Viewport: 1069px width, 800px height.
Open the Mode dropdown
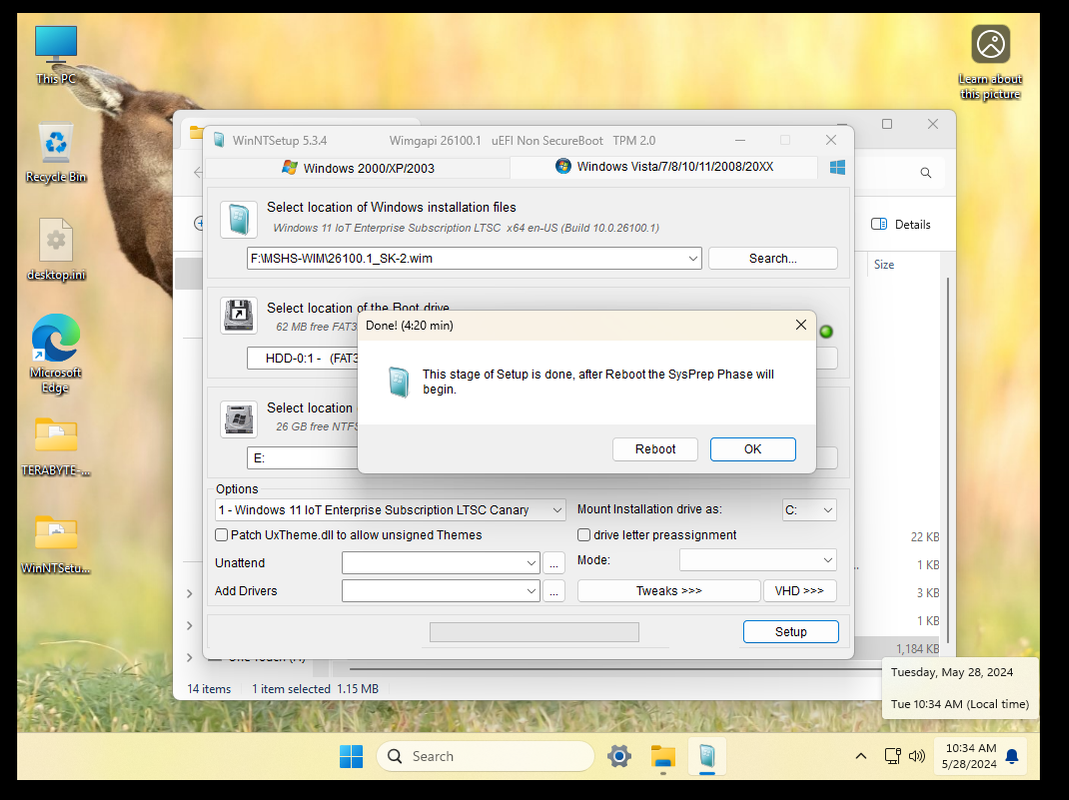(827, 560)
